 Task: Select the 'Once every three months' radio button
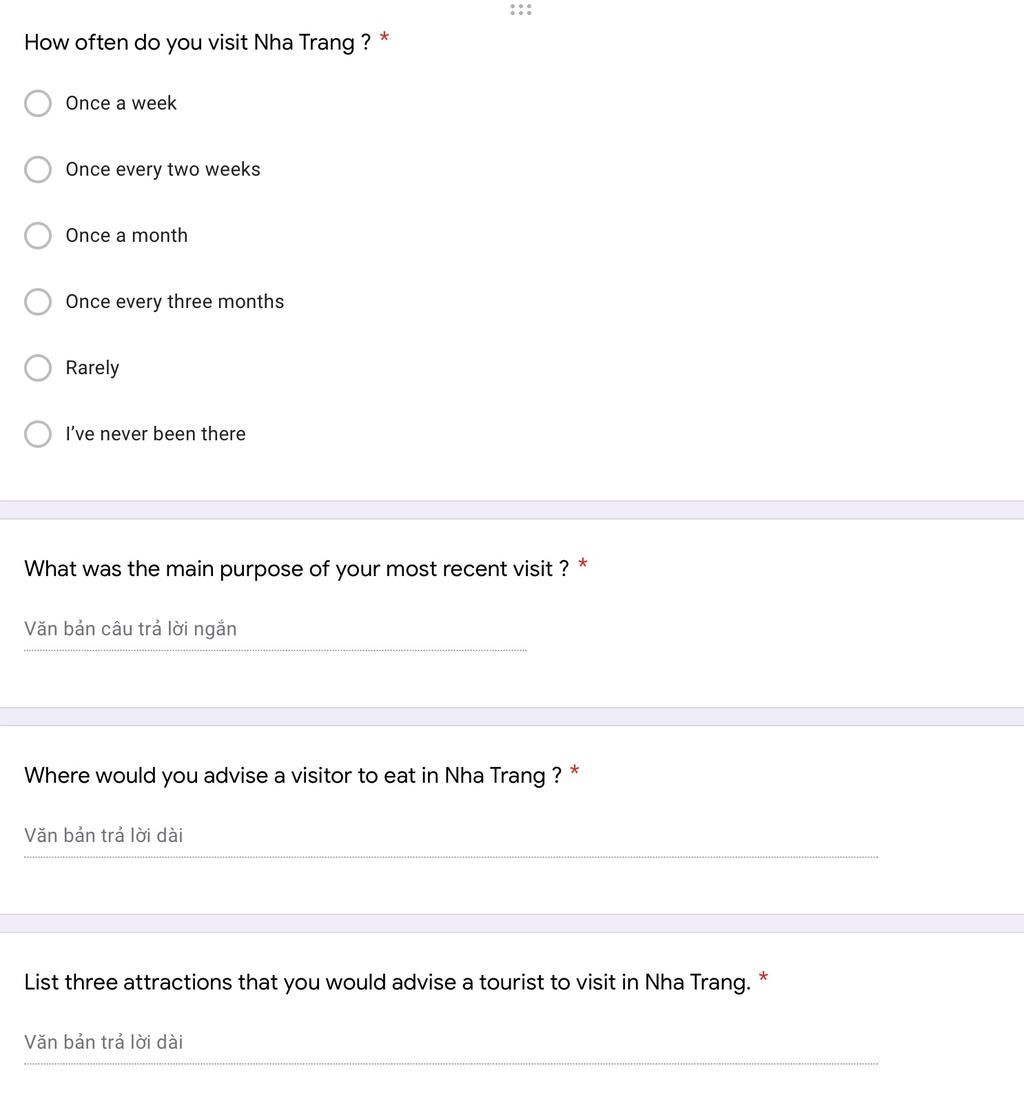tap(37, 302)
